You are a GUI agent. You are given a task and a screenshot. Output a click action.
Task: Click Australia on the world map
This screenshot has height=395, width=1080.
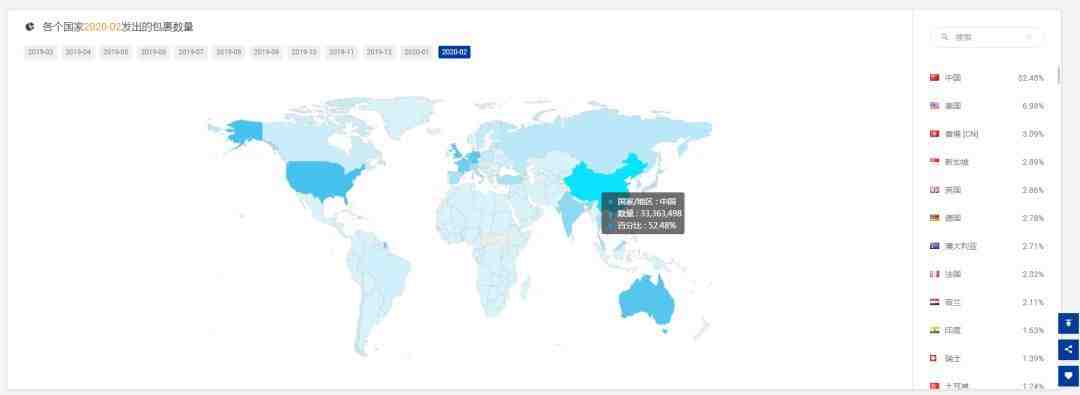646,301
